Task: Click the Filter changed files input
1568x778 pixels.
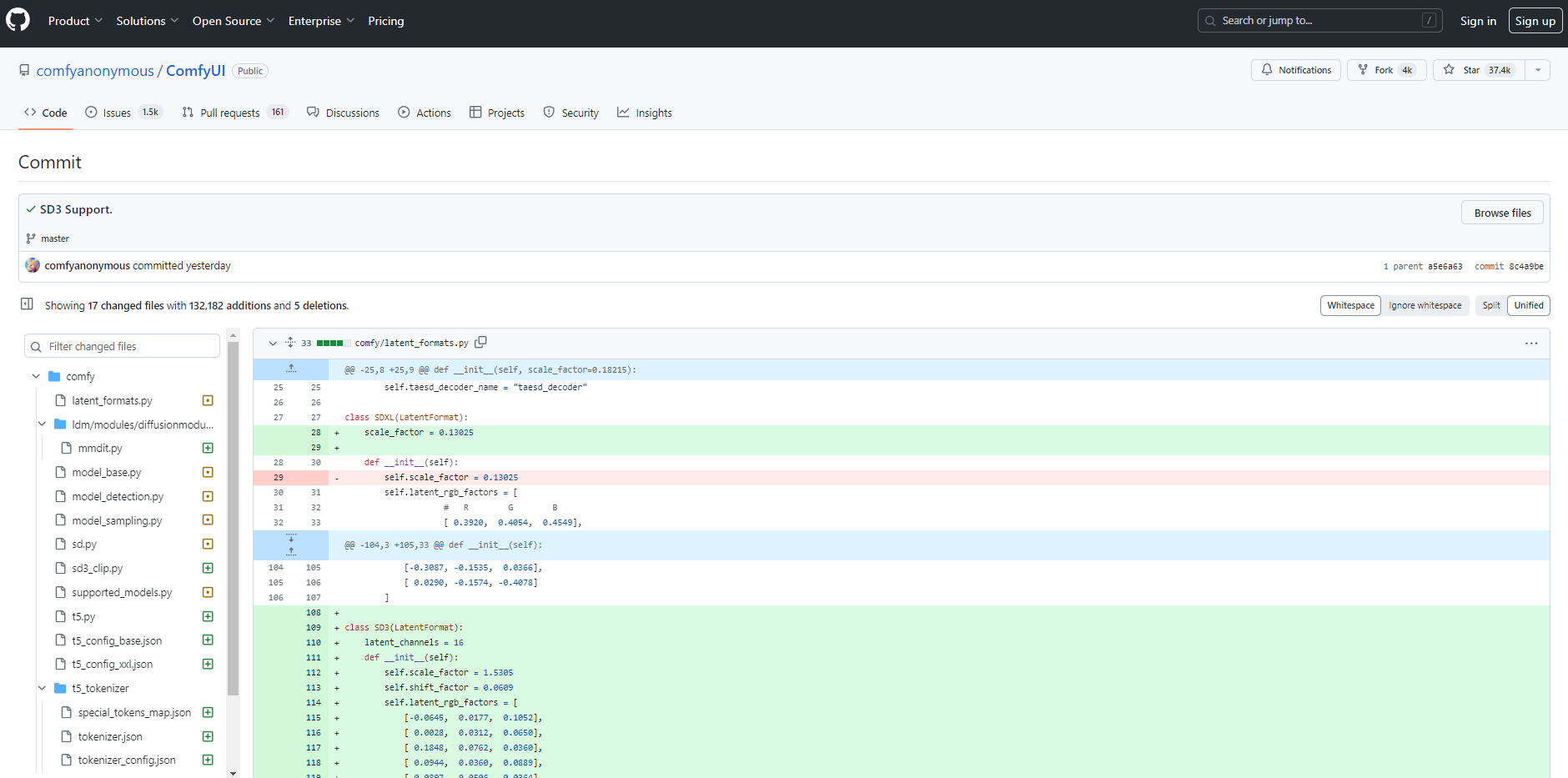Action: pos(123,346)
